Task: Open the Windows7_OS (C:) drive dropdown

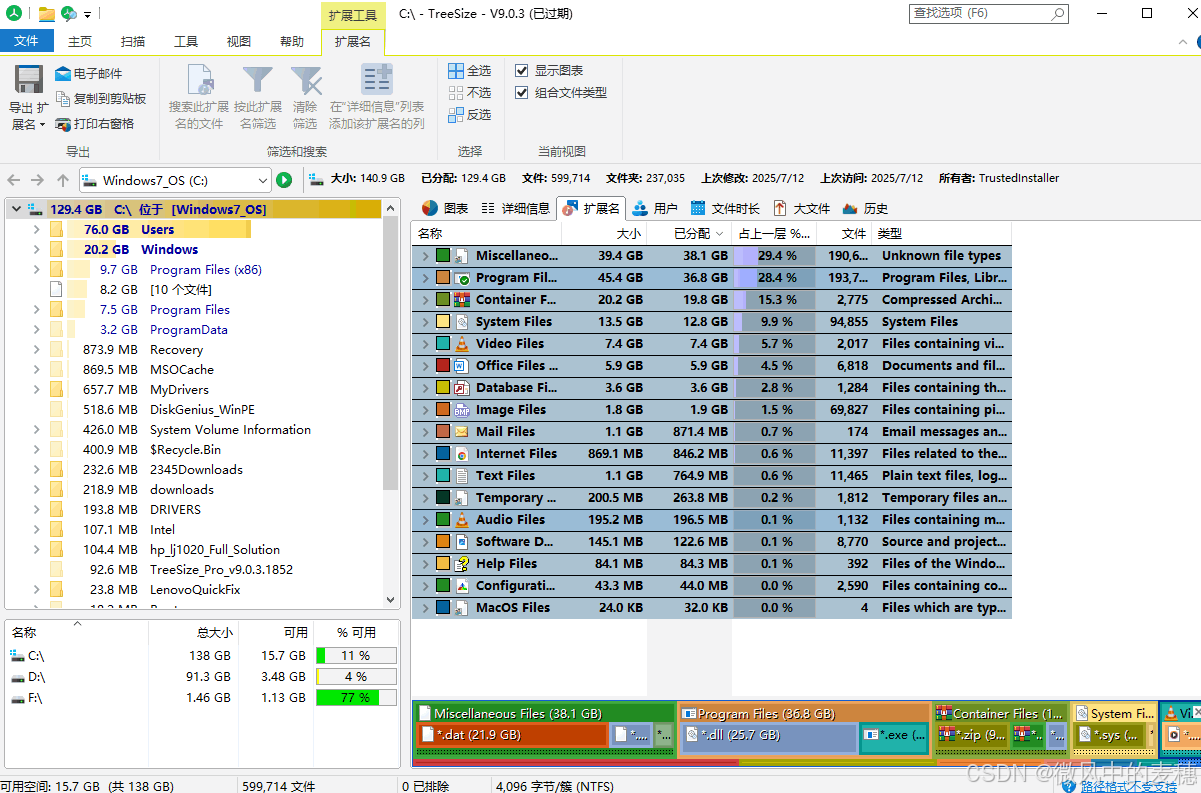Action: 263,181
